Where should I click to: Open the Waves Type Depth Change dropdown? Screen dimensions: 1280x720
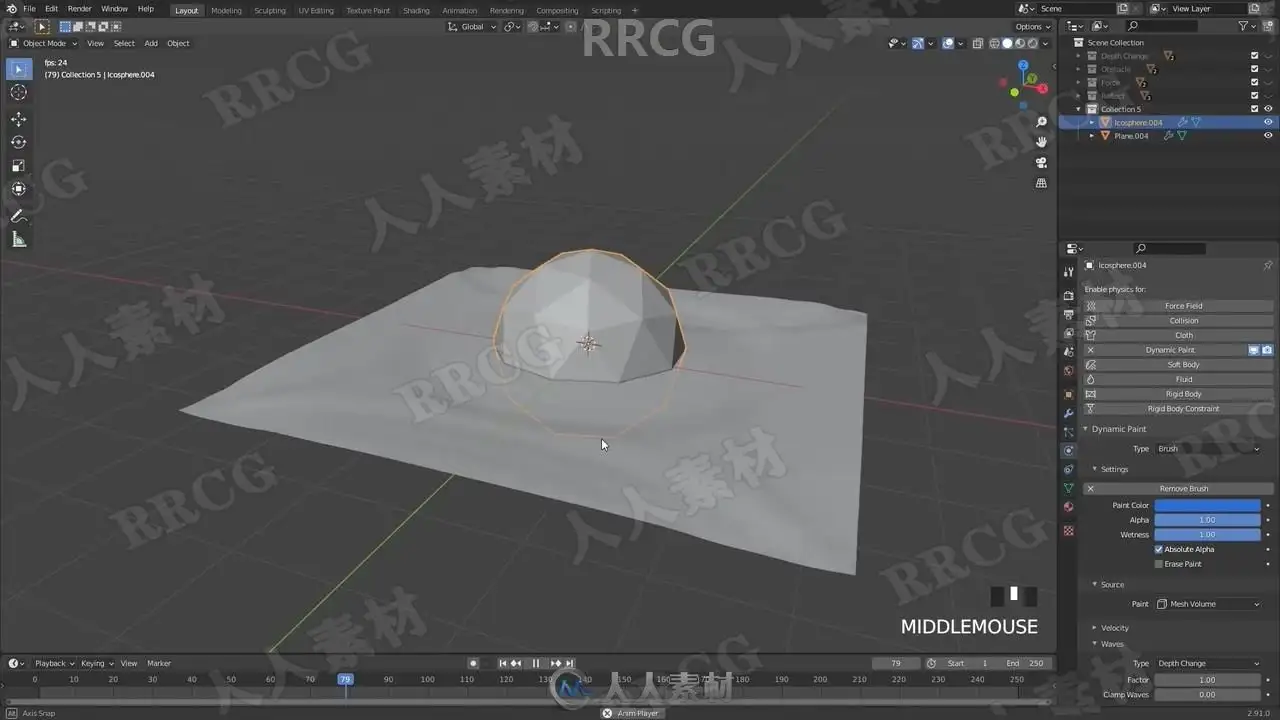[x=1208, y=663]
